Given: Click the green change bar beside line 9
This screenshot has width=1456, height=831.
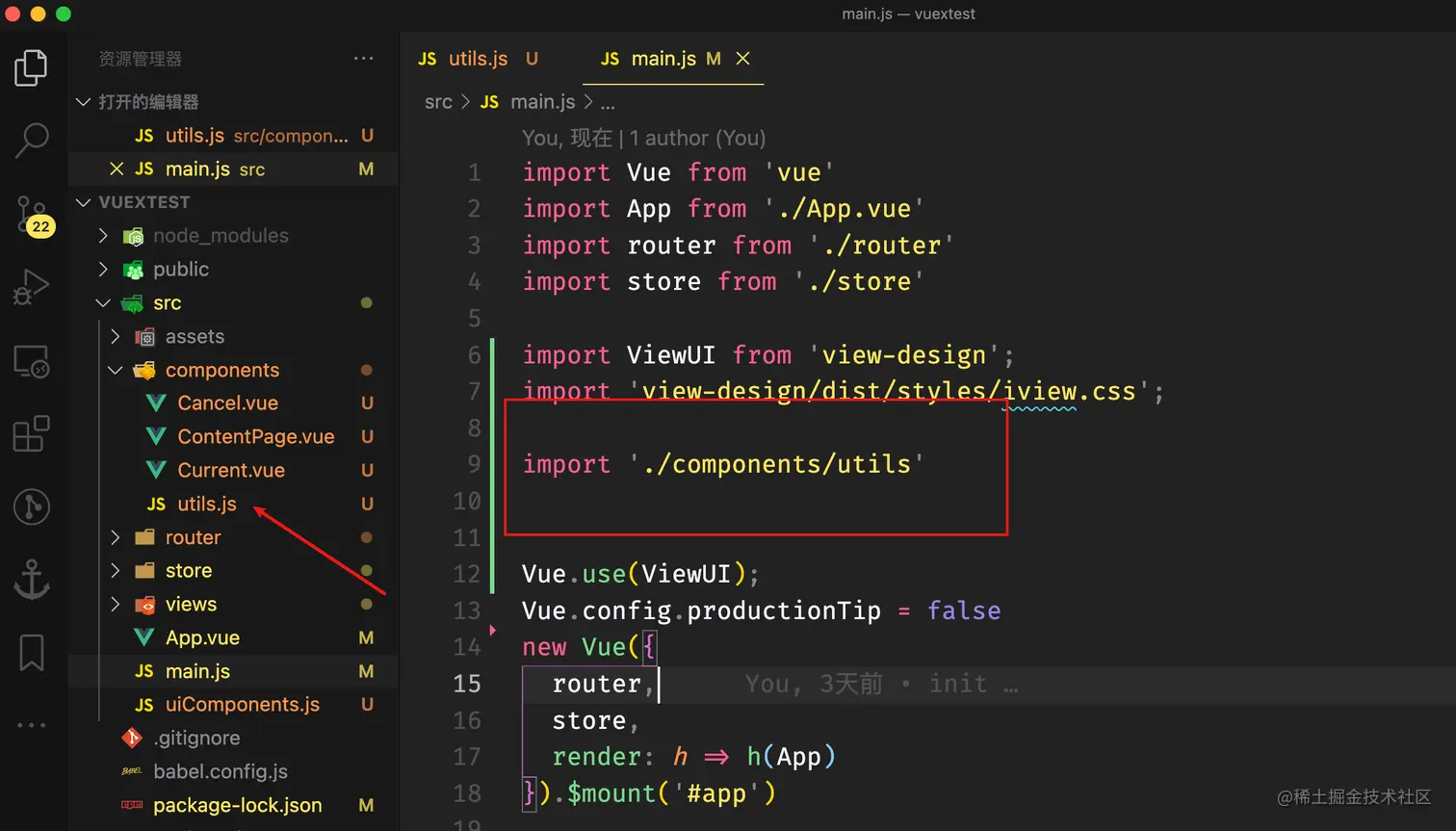Looking at the screenshot, I should pyautogui.click(x=493, y=464).
